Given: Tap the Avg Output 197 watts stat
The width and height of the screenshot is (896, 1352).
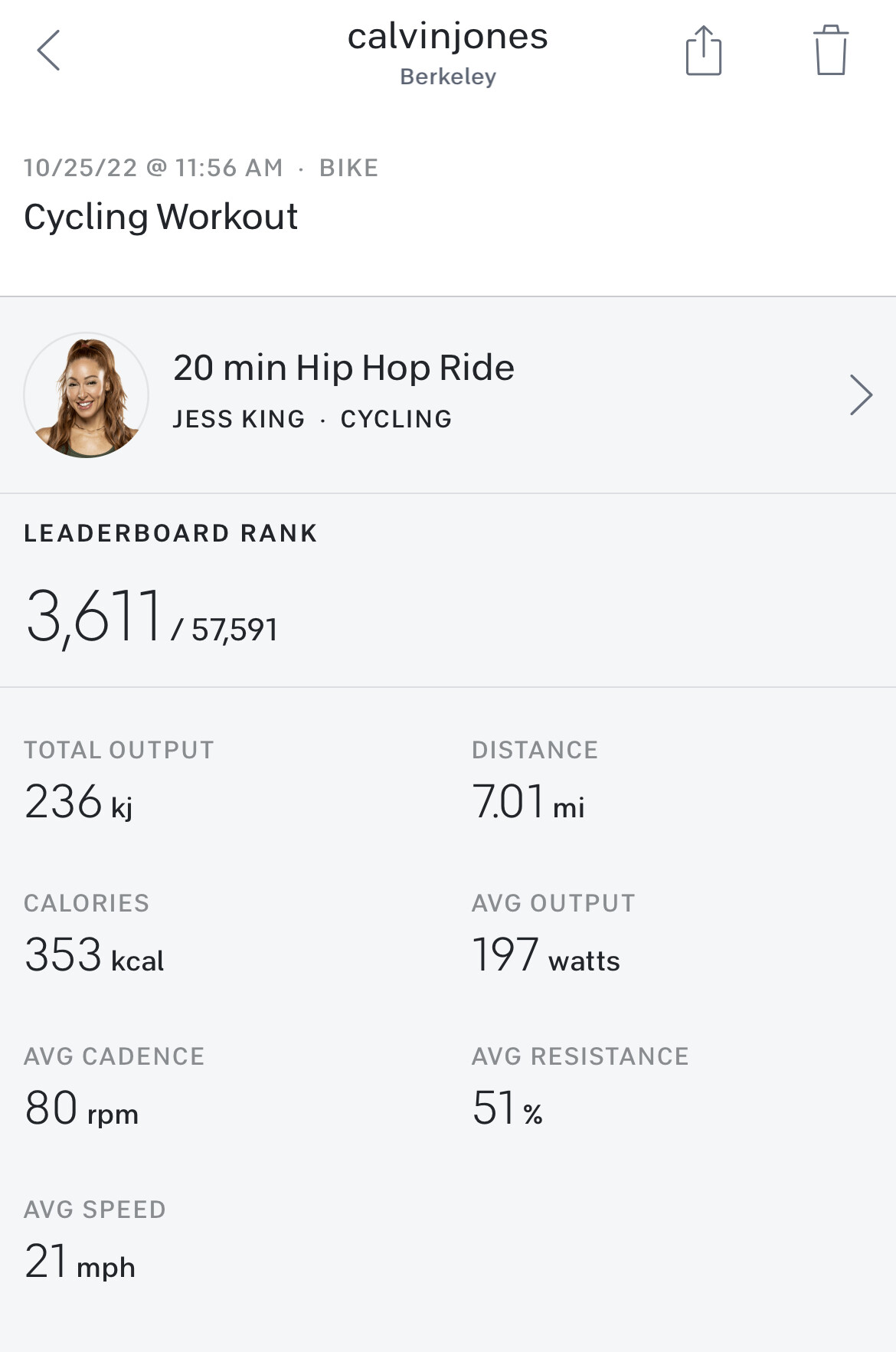Looking at the screenshot, I should tap(553, 935).
